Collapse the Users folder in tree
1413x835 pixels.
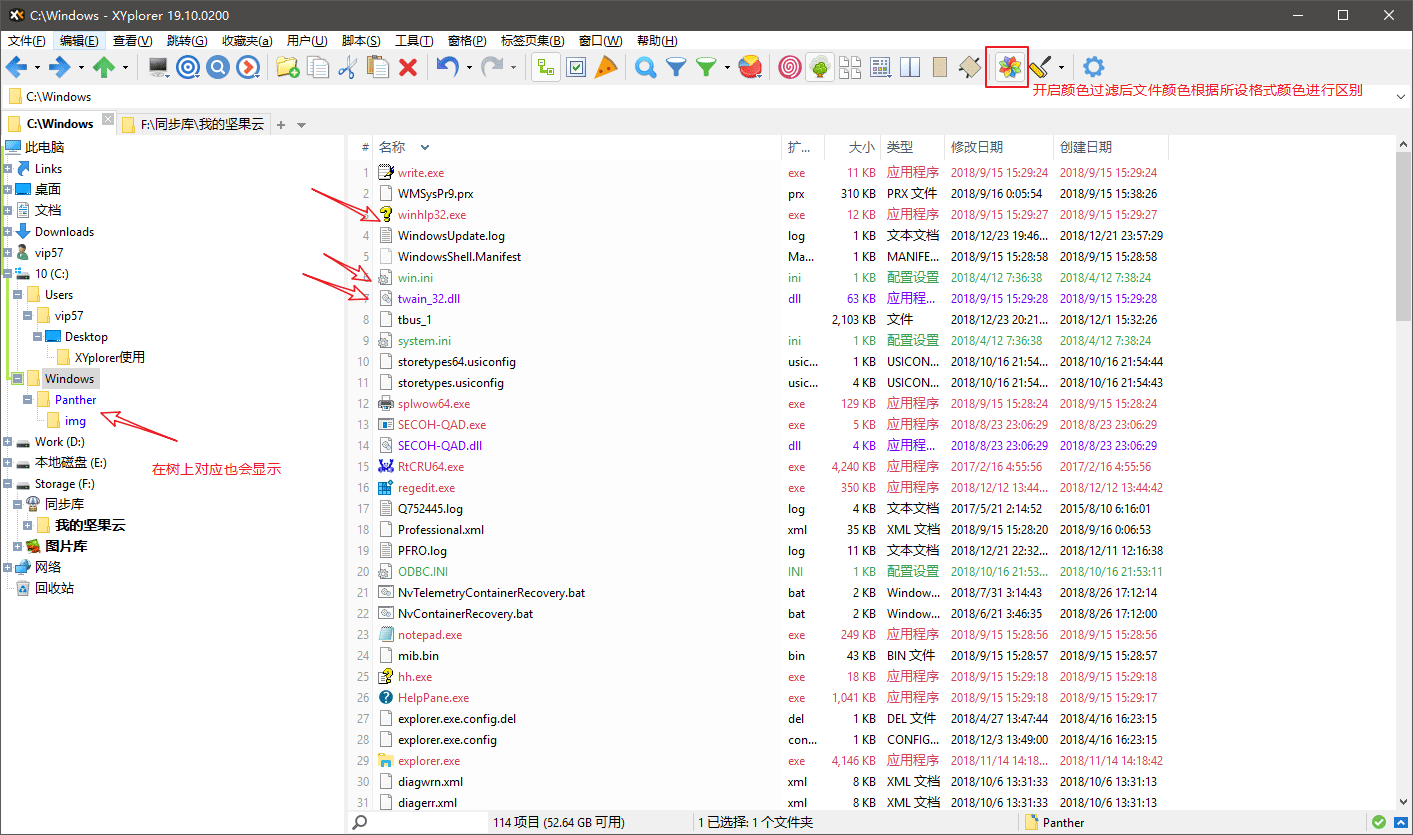[18, 295]
